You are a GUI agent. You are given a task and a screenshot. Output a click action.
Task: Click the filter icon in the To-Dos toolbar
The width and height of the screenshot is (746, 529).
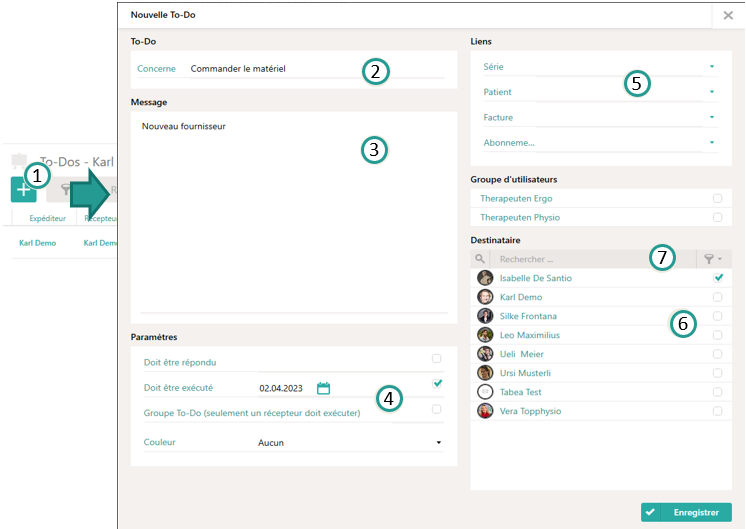click(x=65, y=189)
